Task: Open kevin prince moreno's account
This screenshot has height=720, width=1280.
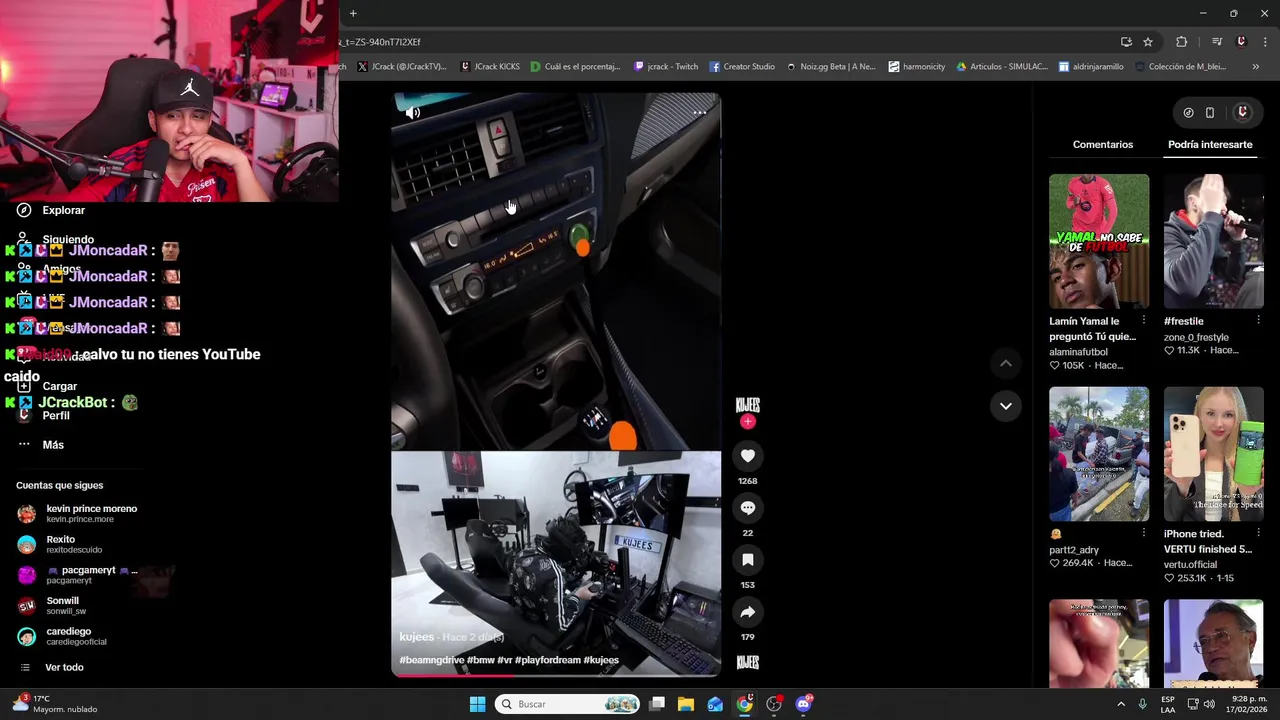Action: click(x=77, y=514)
